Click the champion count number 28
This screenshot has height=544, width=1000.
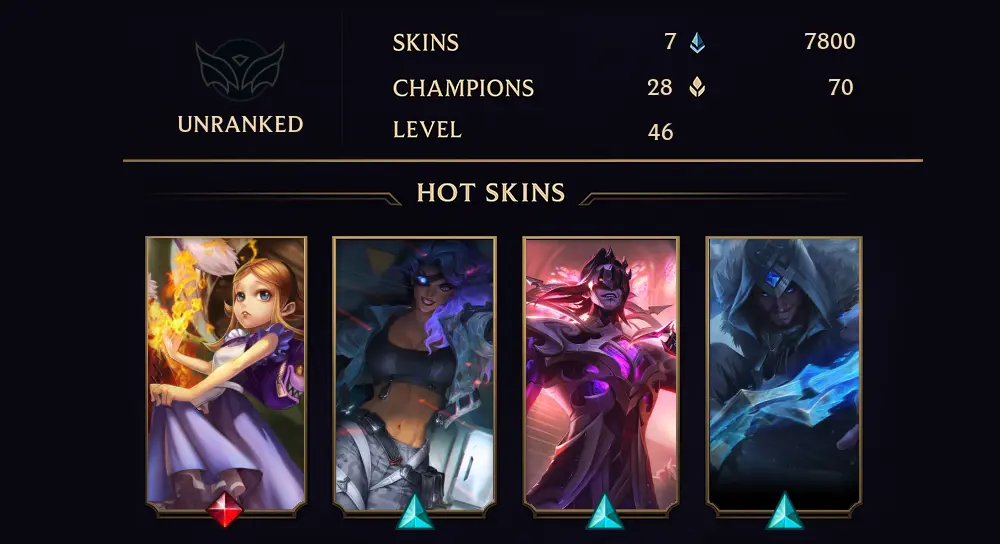[659, 87]
